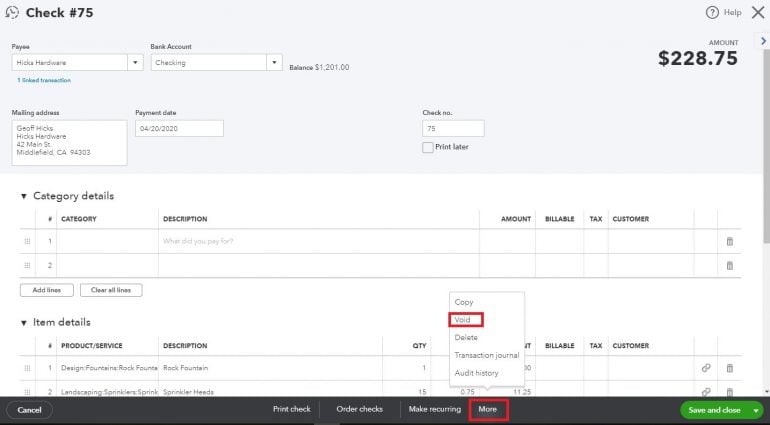
Task: Open the 1 linked transaction link
Action: pyautogui.click(x=43, y=80)
